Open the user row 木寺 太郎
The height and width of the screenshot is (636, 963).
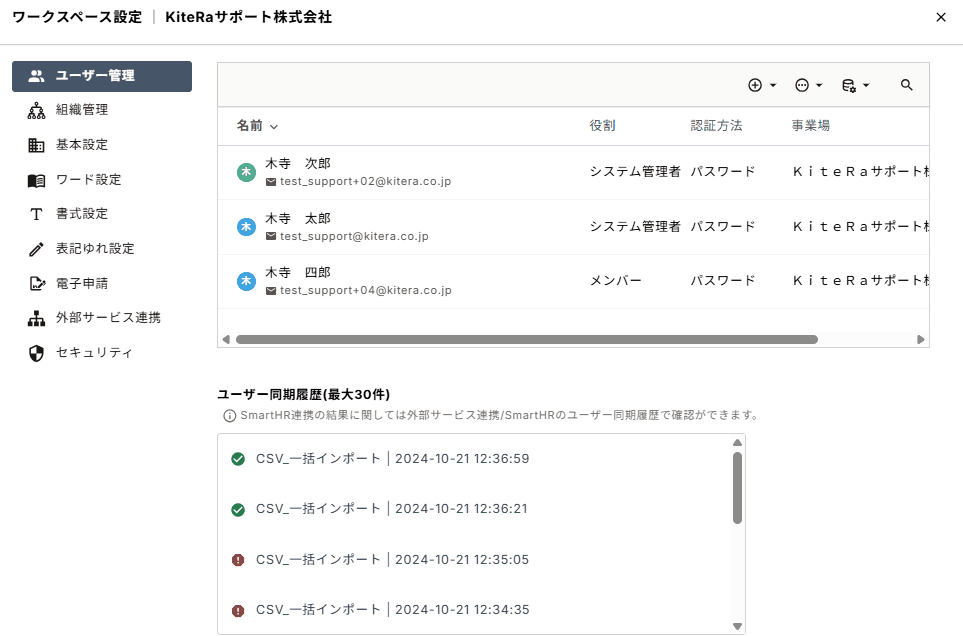[573, 227]
